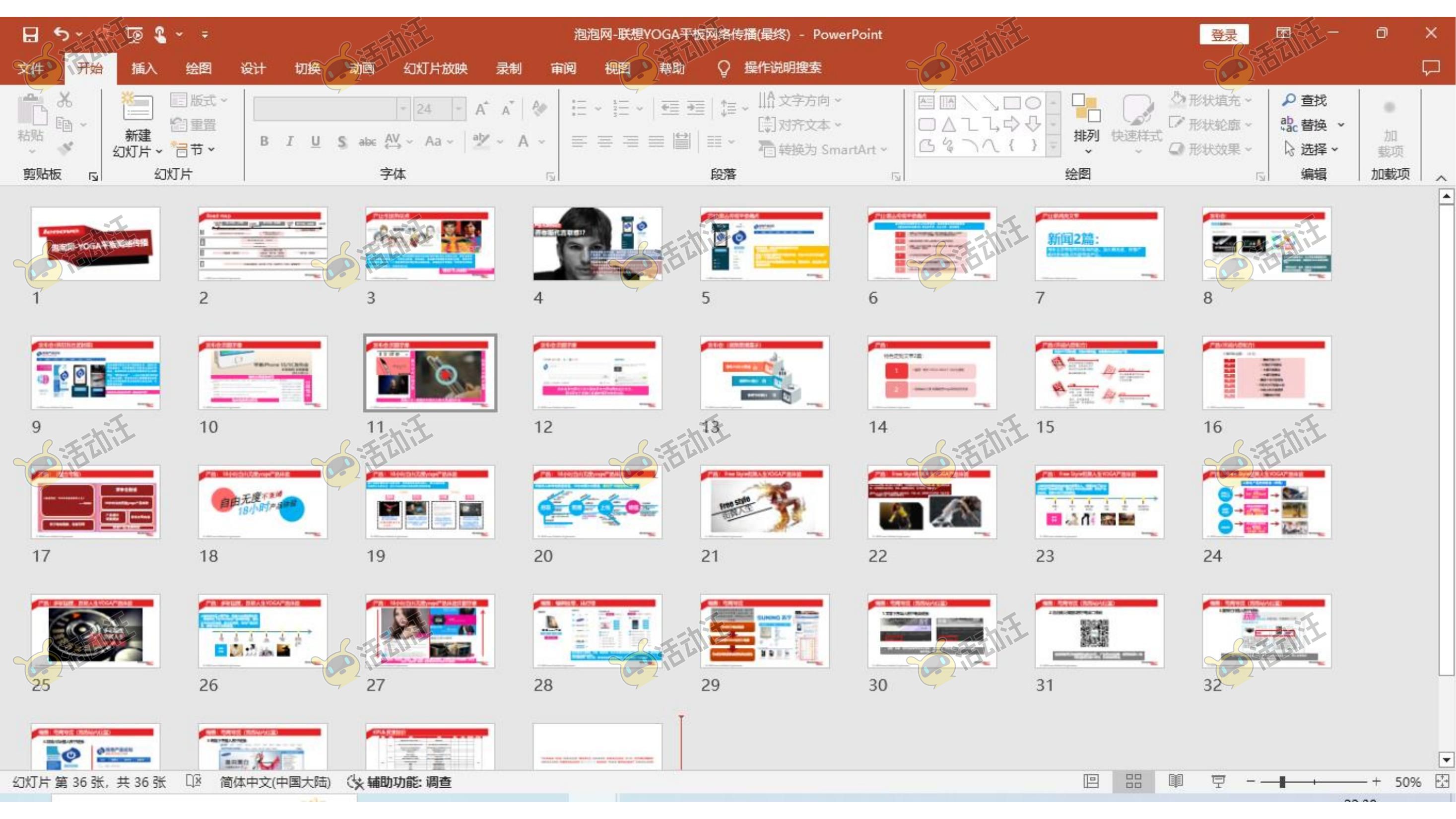Click the zoom slider handle
1456x819 pixels.
click(1282, 782)
